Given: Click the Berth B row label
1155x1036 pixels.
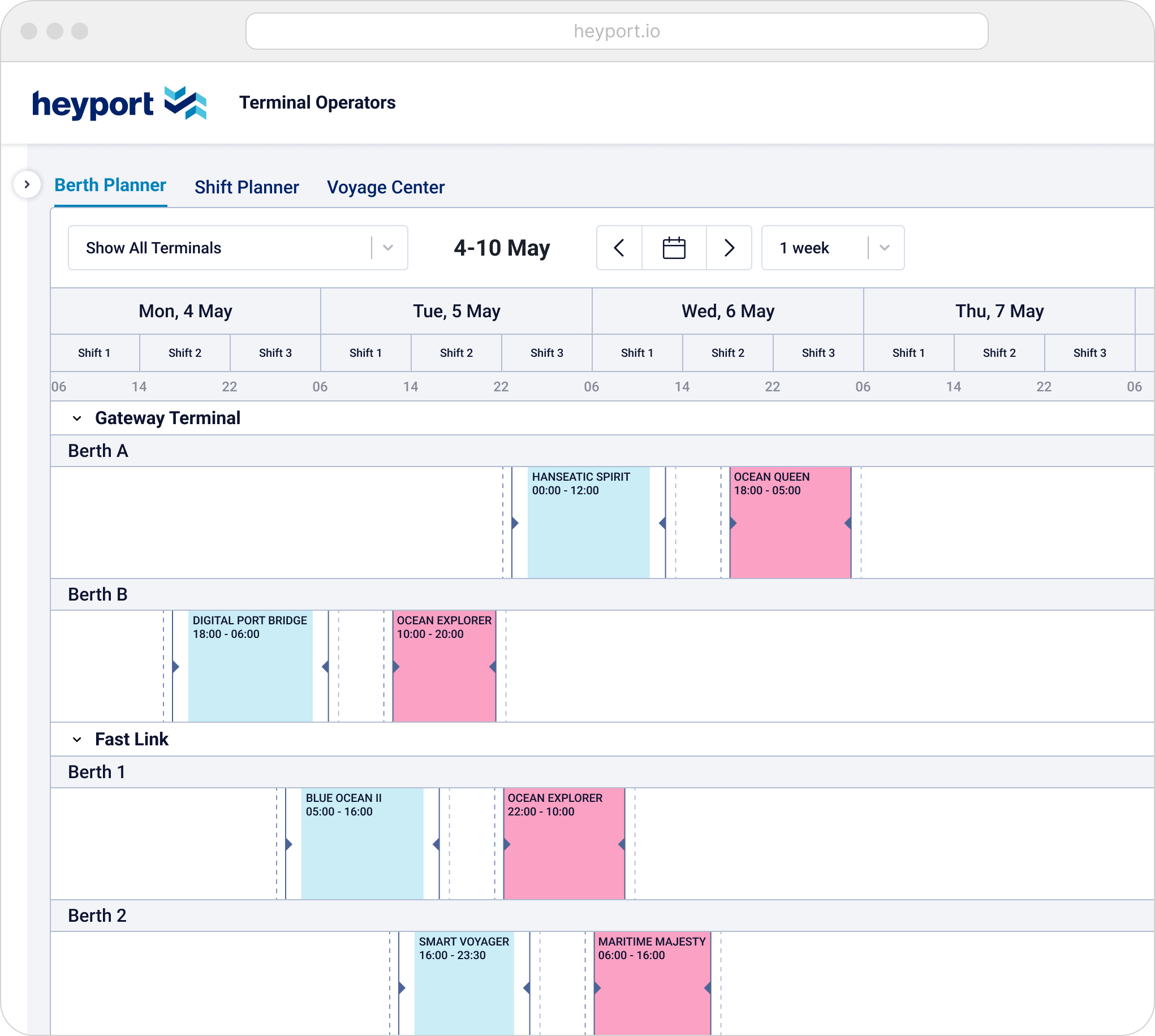Looking at the screenshot, I should point(98,594).
